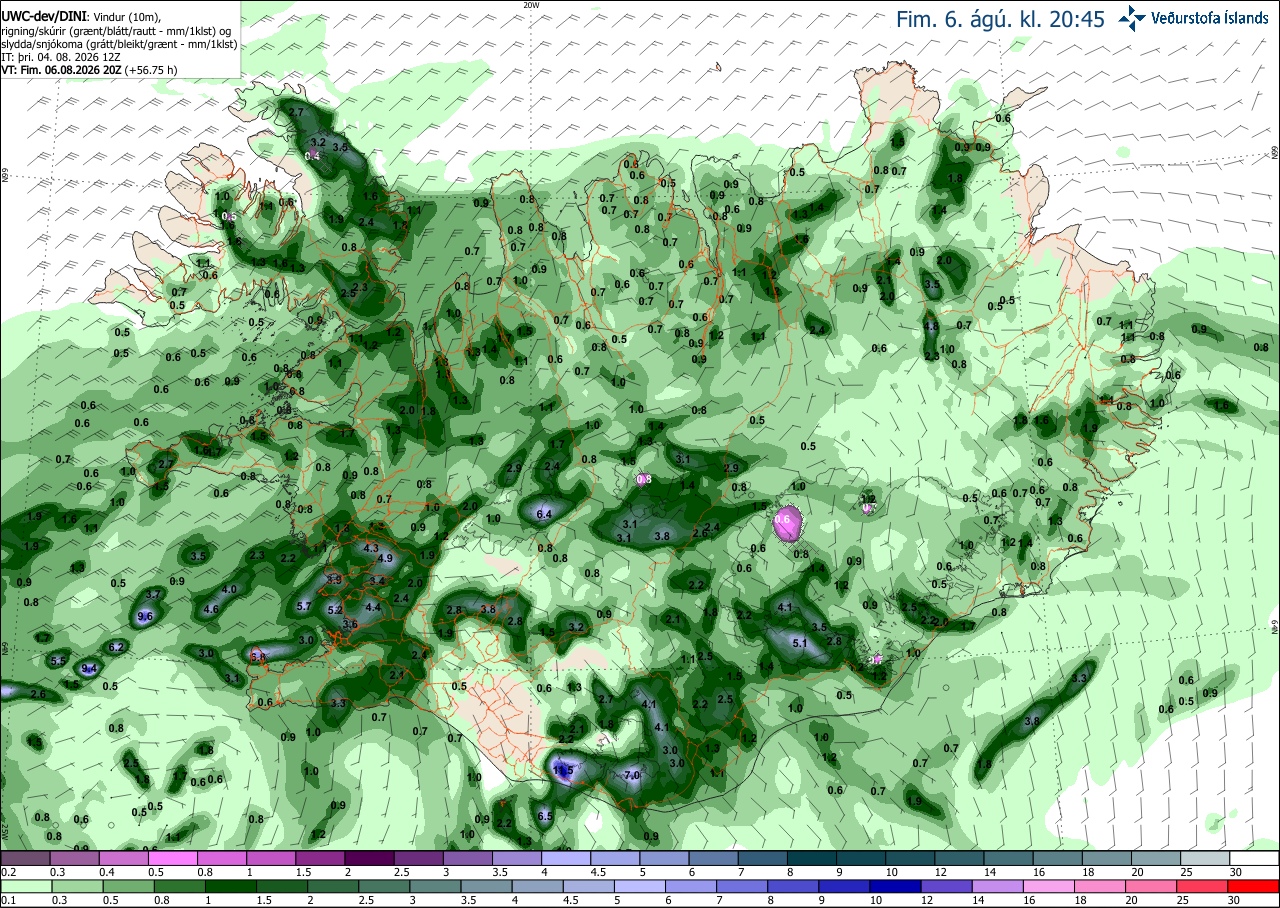Click the 5.1 precipitation cell in southeast Iceland
The image size is (1280, 908).
[799, 643]
